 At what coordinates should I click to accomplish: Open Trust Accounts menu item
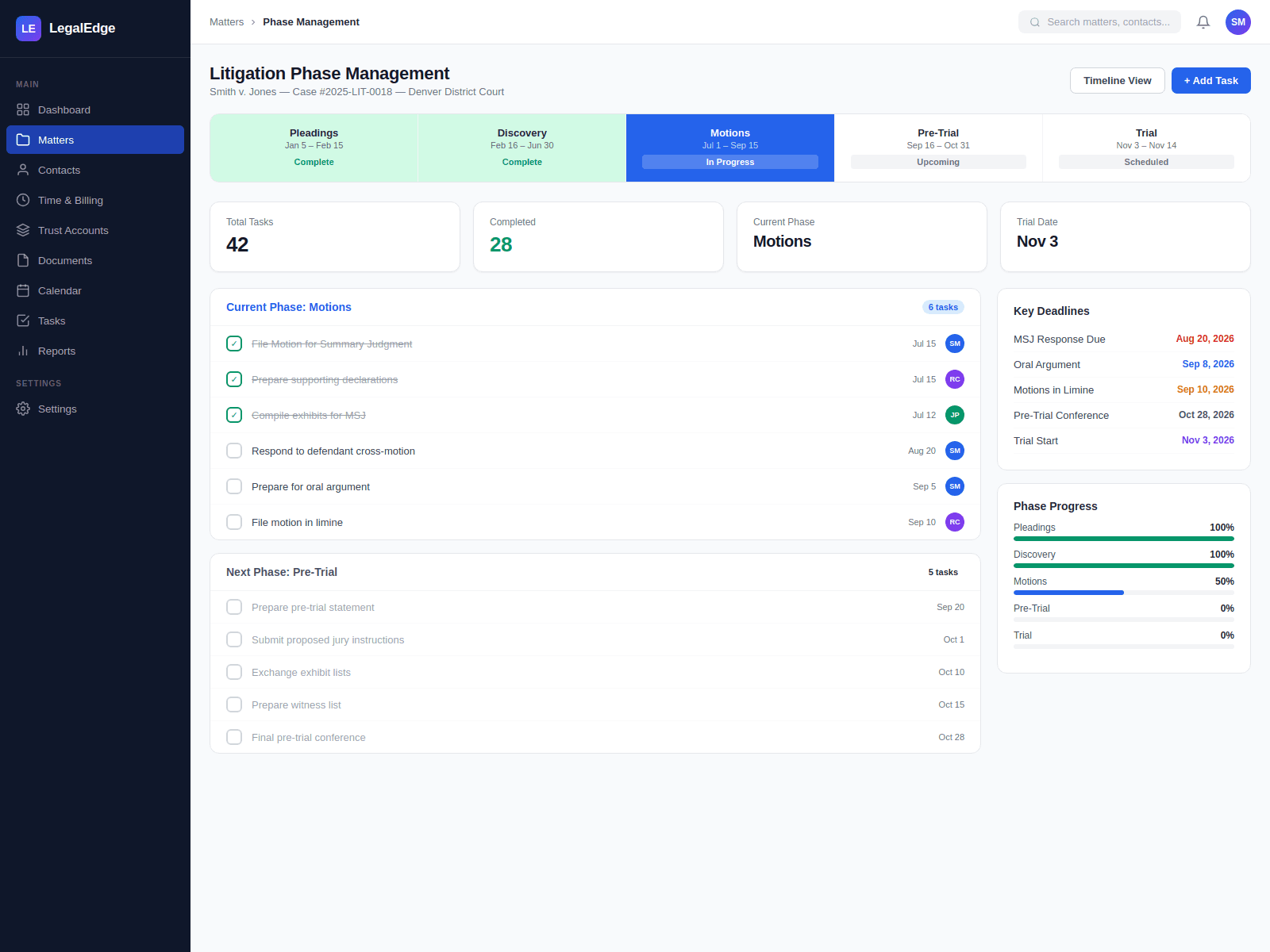point(95,230)
